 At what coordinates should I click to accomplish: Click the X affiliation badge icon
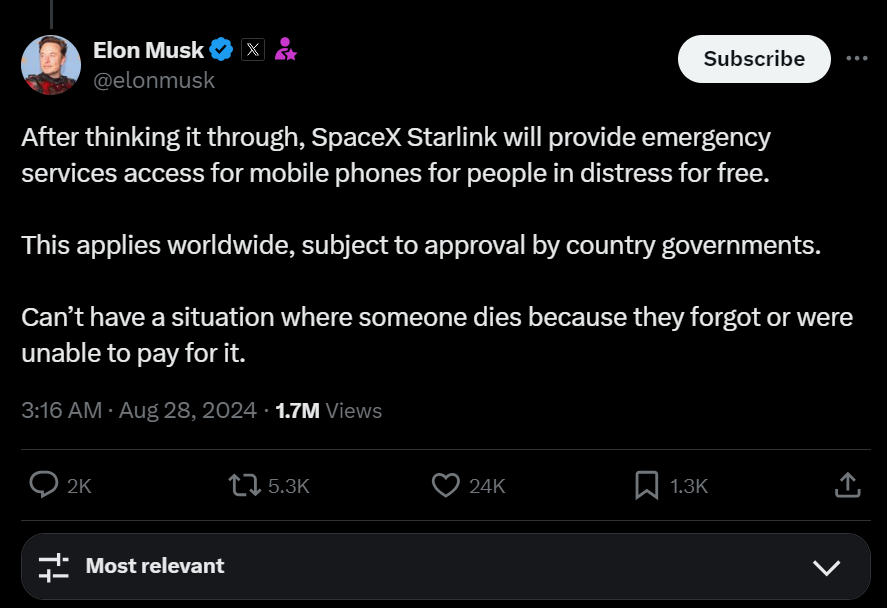[x=253, y=49]
